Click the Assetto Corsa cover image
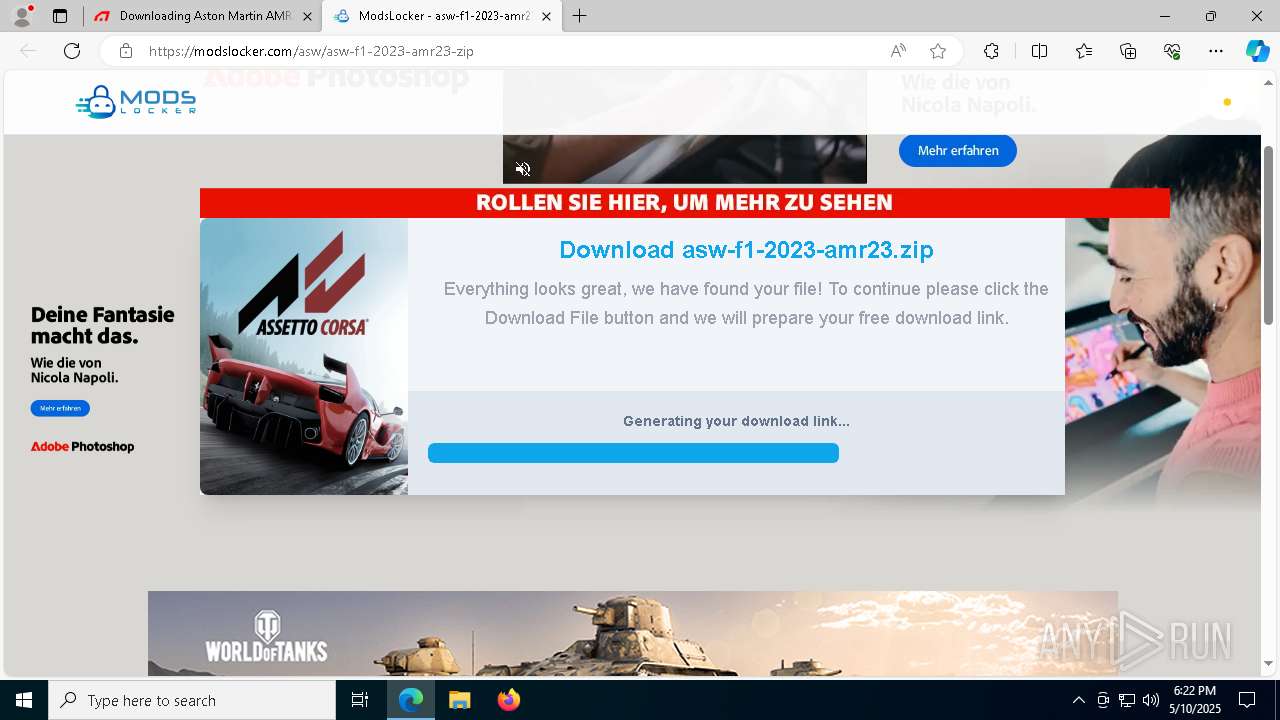Viewport: 1280px width, 720px height. 304,356
